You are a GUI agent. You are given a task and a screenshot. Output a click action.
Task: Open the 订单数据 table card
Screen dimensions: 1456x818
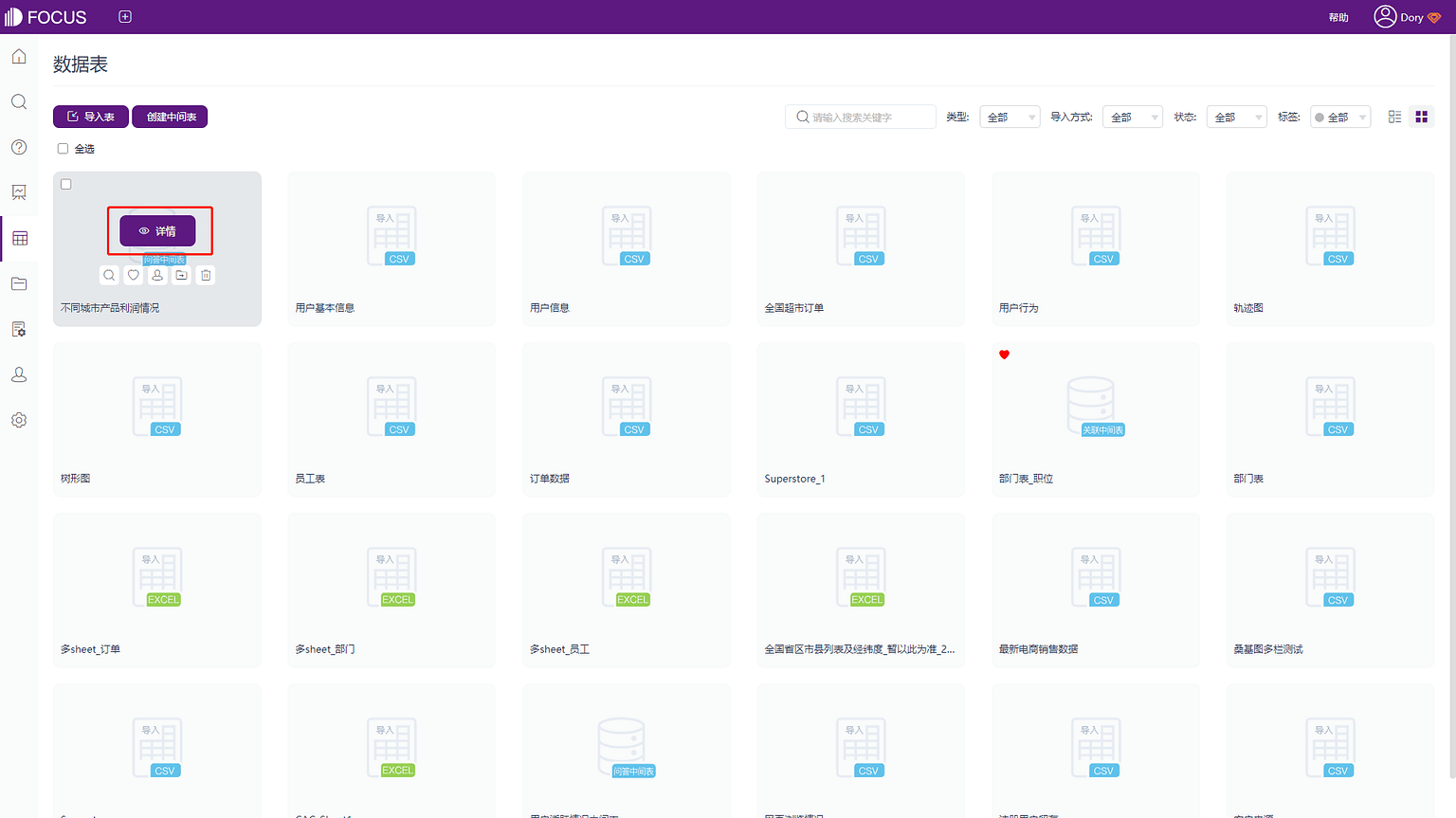pyautogui.click(x=627, y=419)
